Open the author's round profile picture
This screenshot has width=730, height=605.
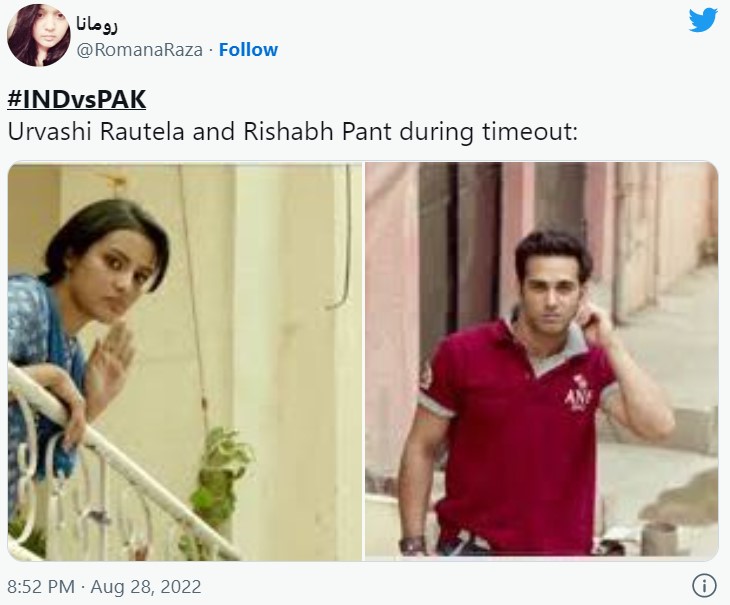[x=39, y=35]
